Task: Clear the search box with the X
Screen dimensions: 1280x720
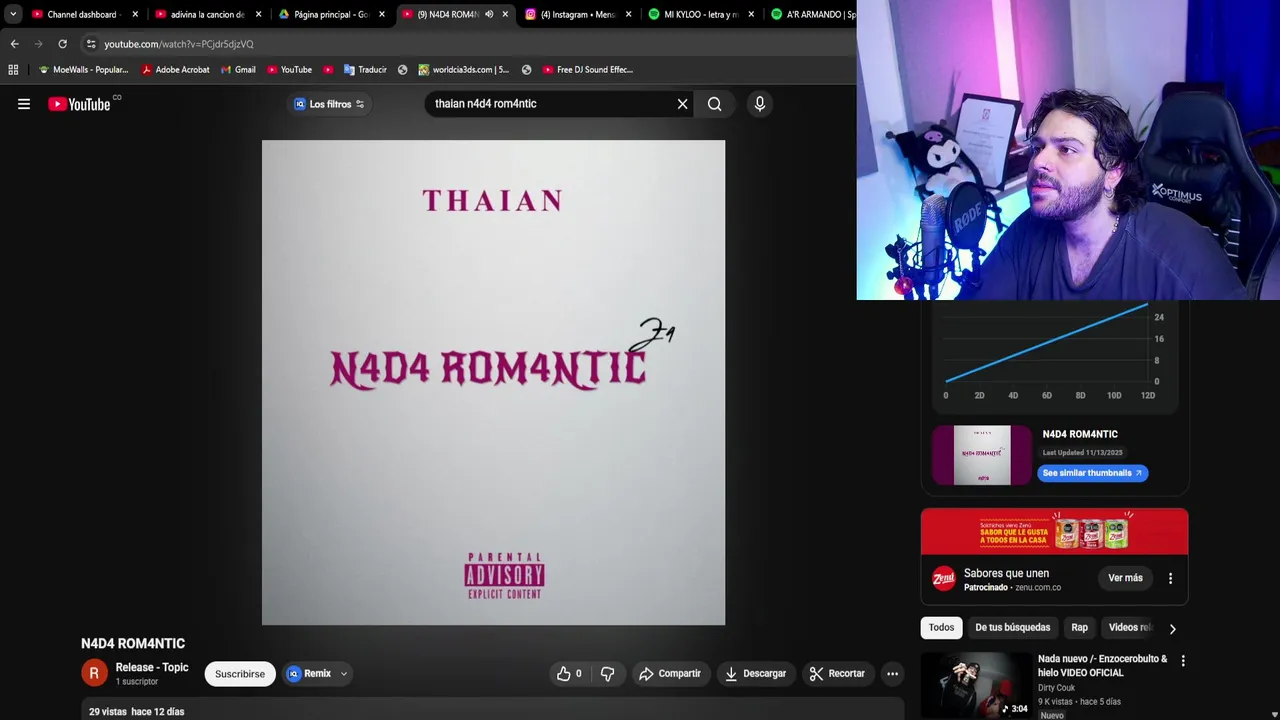Action: [683, 104]
